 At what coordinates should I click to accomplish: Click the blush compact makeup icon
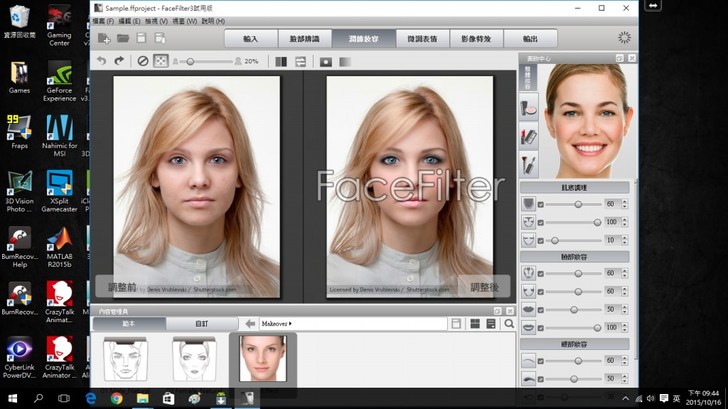click(529, 105)
